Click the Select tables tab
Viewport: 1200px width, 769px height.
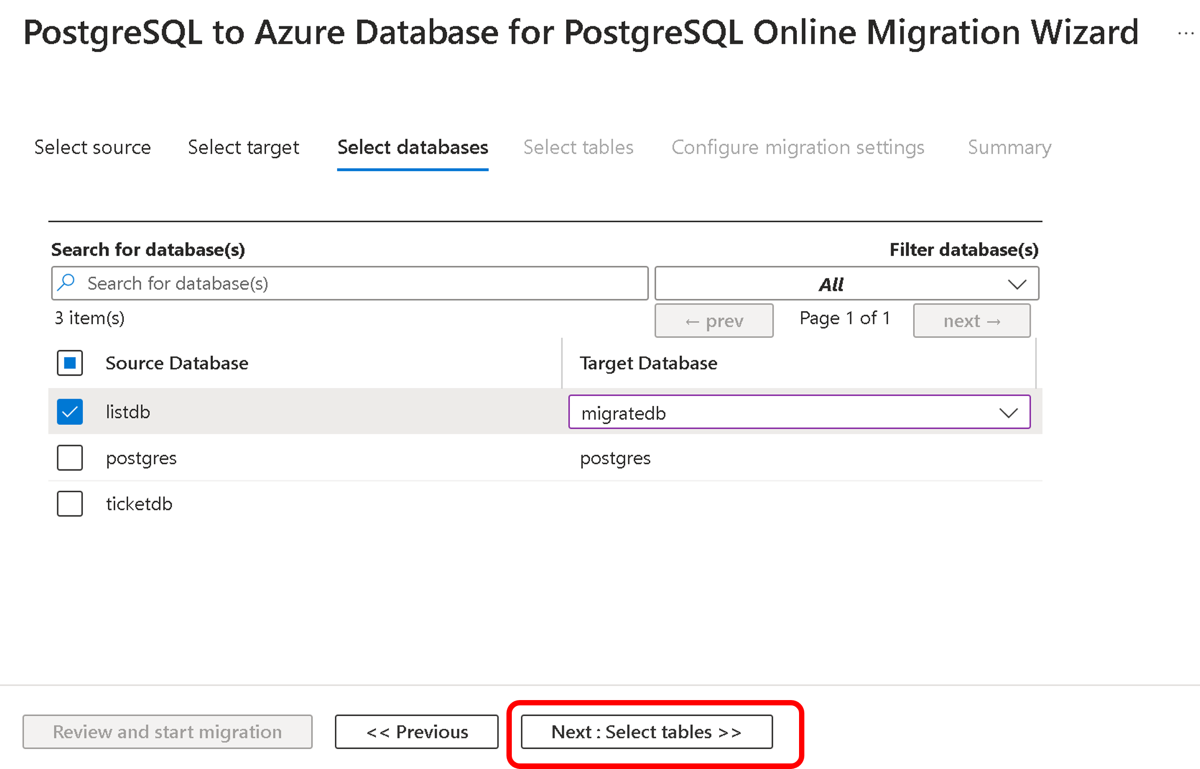(x=578, y=147)
